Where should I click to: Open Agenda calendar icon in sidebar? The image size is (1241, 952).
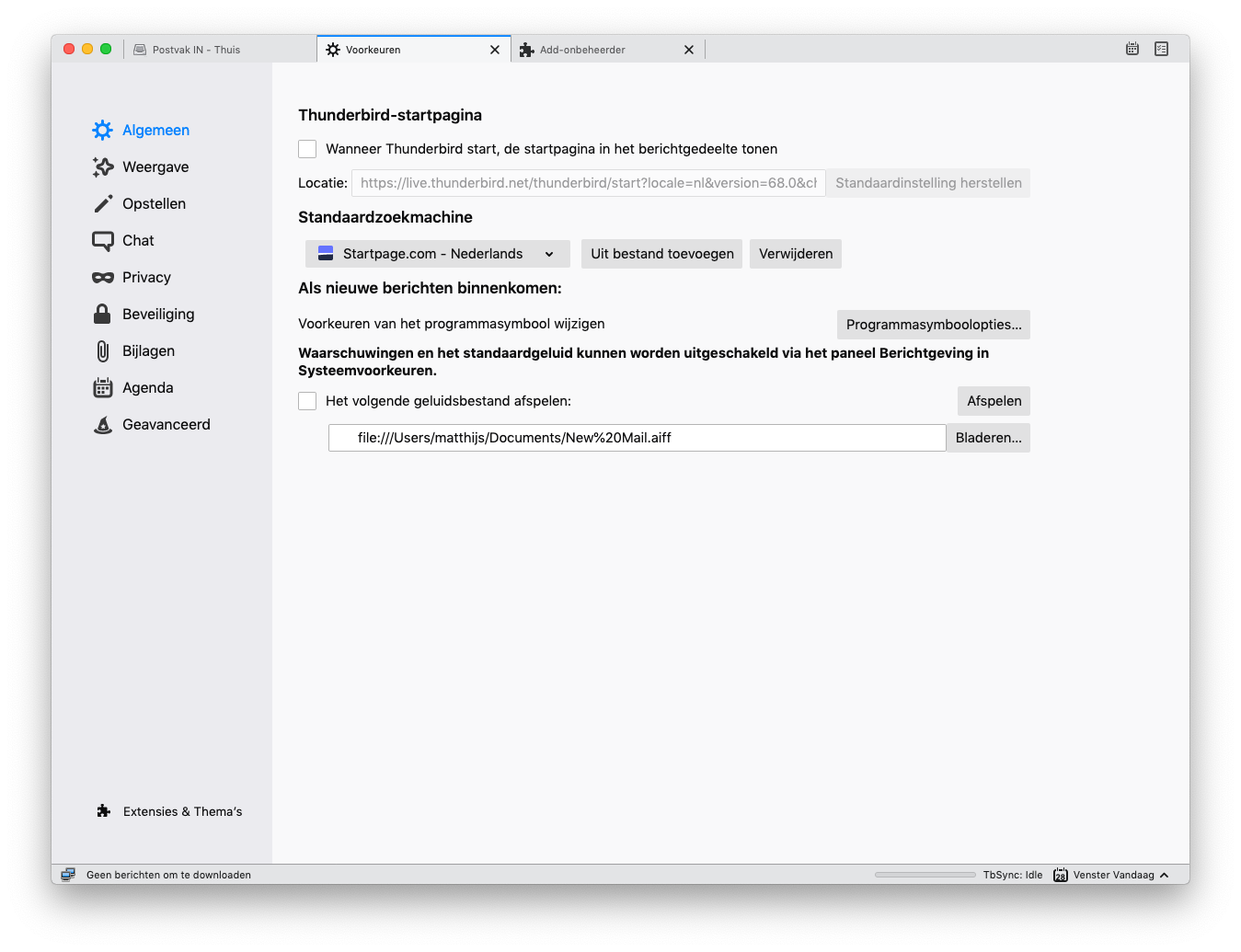(102, 388)
